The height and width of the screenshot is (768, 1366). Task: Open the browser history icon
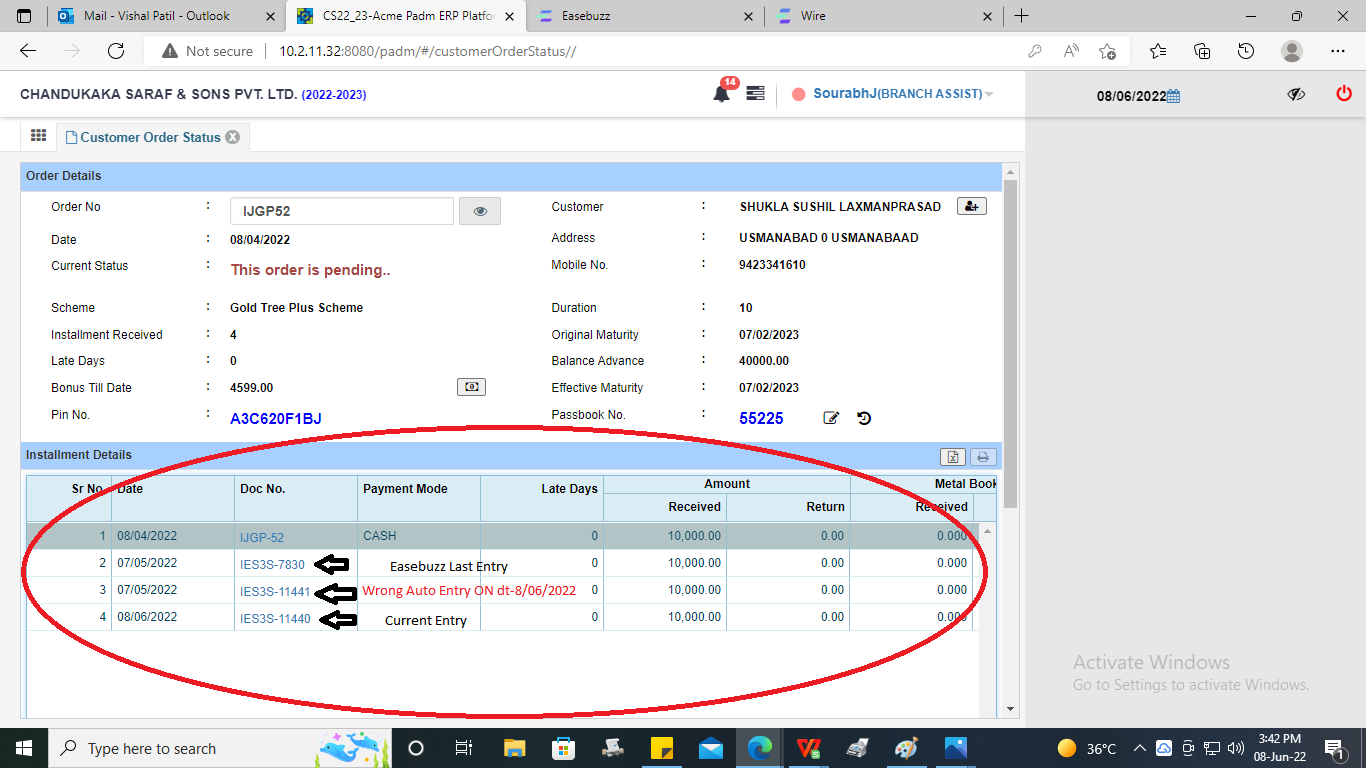pyautogui.click(x=1246, y=51)
